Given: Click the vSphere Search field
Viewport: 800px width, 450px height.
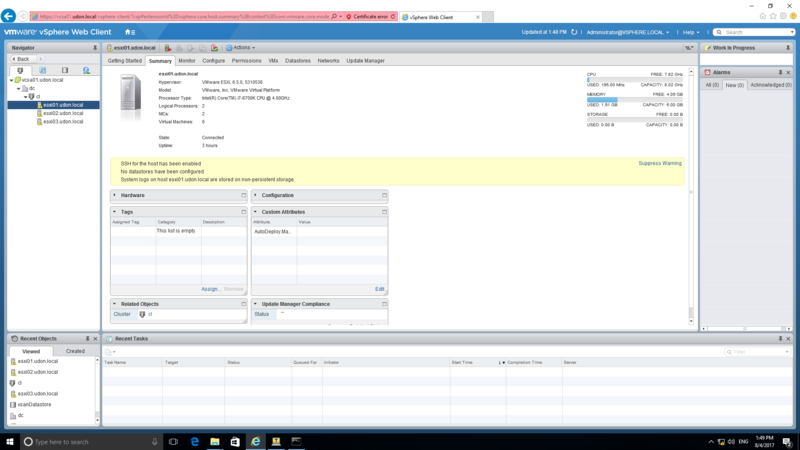Looking at the screenshot, I should pyautogui.click(x=755, y=32).
